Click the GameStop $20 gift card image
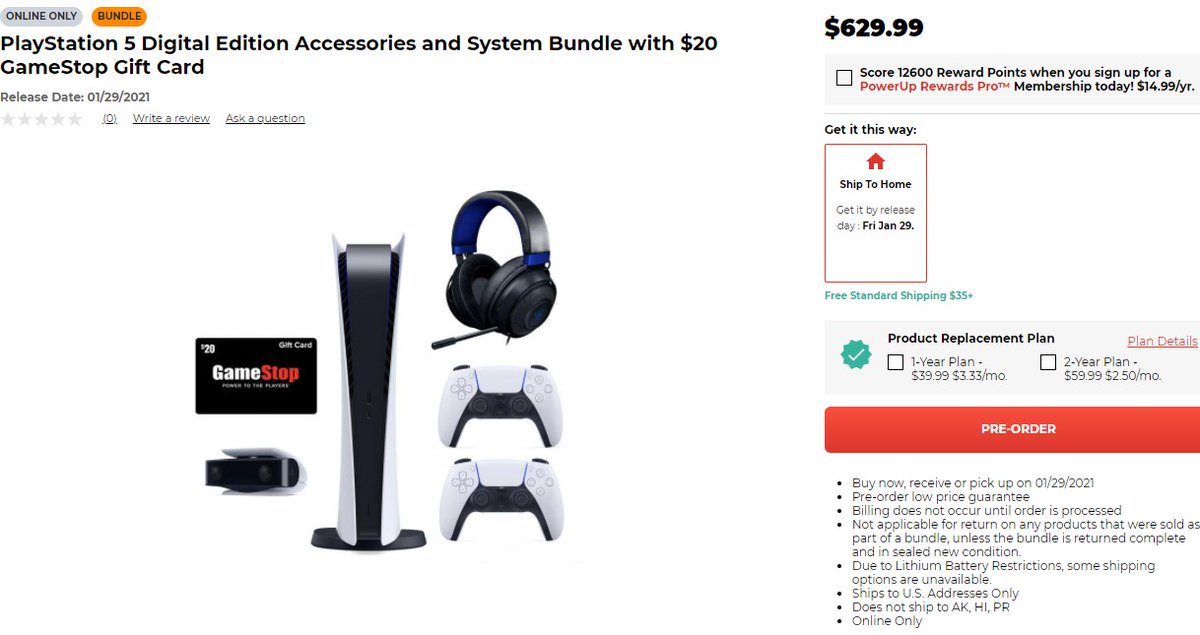The image size is (1200, 635). tap(256, 376)
